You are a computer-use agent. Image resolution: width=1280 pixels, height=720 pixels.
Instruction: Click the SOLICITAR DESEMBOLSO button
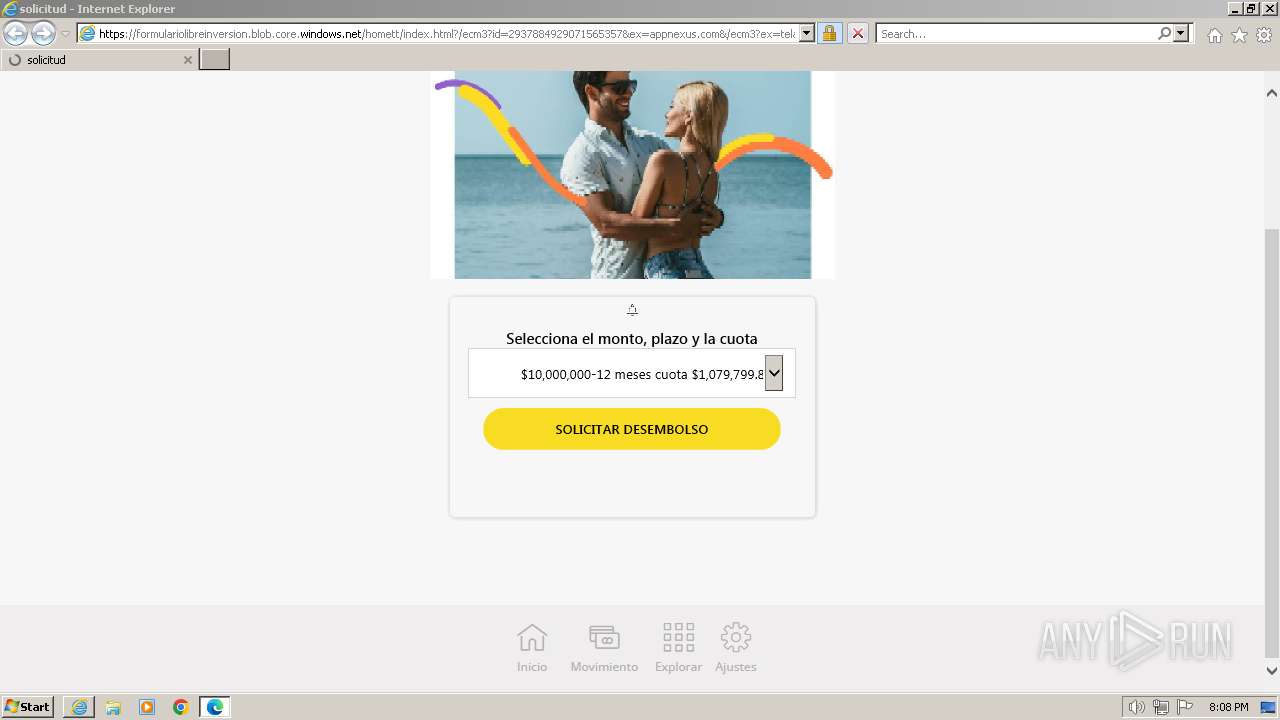pyautogui.click(x=632, y=429)
